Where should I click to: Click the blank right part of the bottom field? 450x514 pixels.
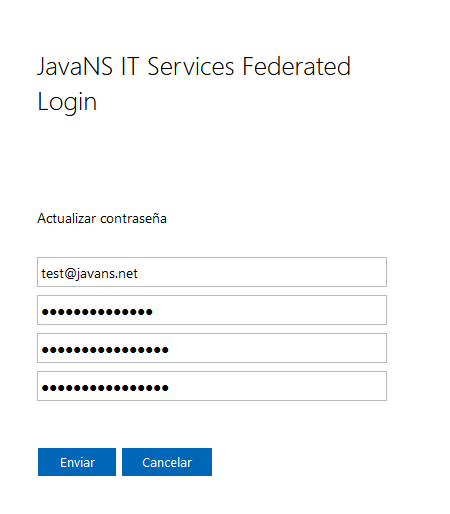[280, 386]
